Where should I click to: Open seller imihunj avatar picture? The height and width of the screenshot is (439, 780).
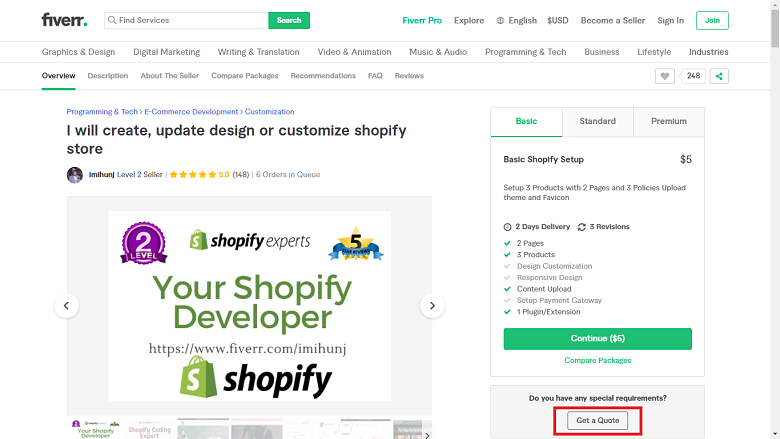point(75,175)
